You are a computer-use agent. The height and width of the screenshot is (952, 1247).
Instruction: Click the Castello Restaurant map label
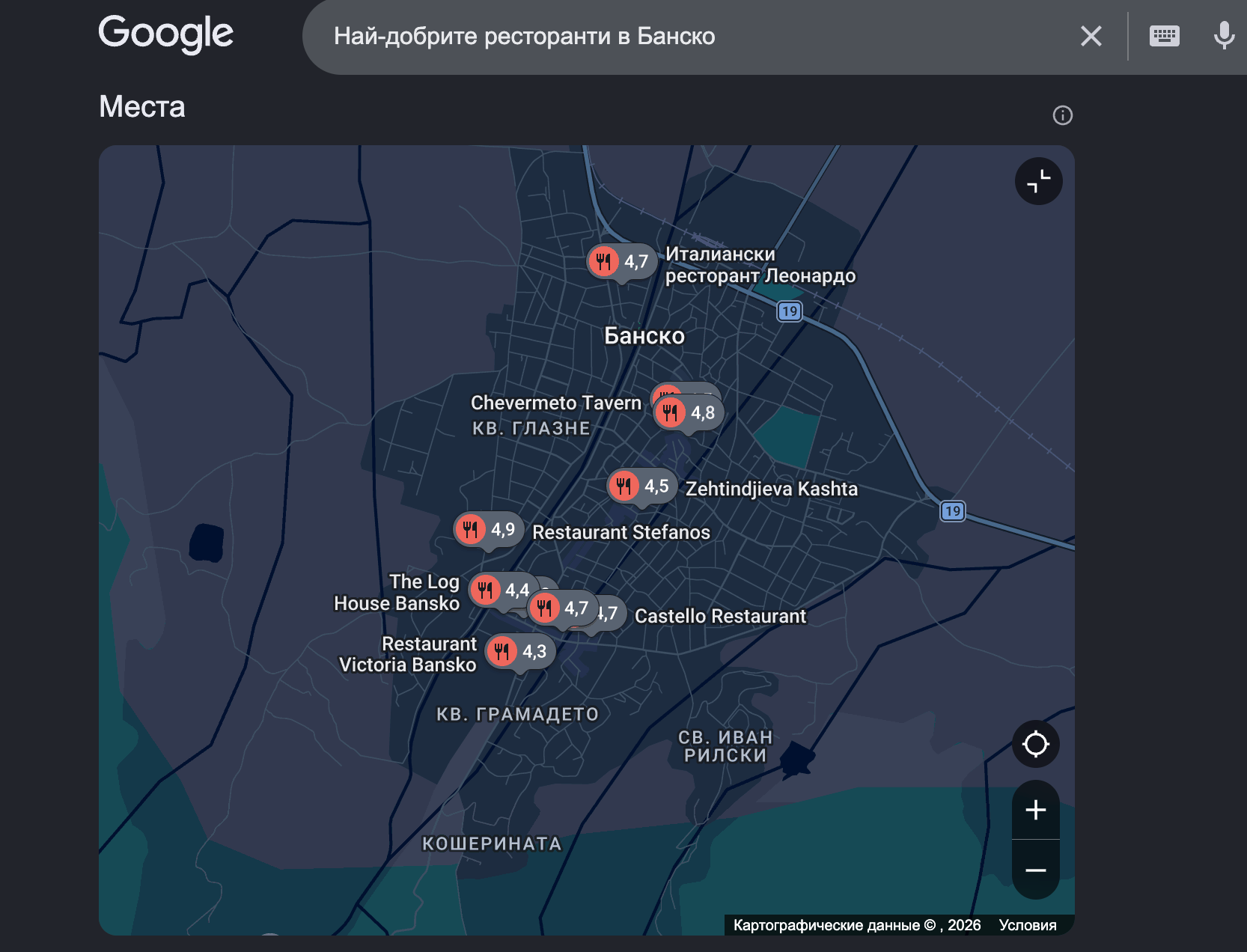pos(720,616)
